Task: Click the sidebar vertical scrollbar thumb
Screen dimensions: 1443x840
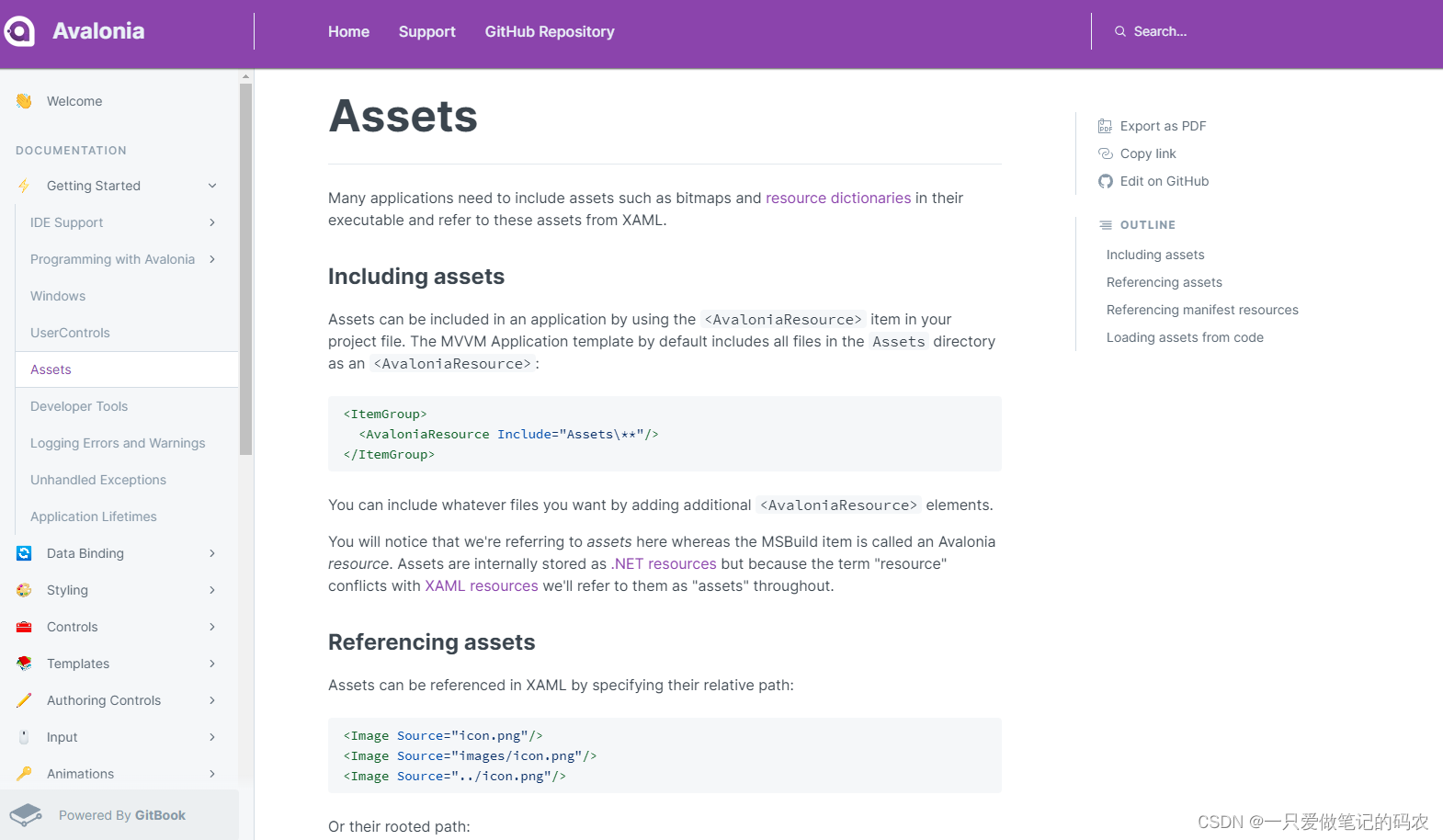Action: (245, 268)
